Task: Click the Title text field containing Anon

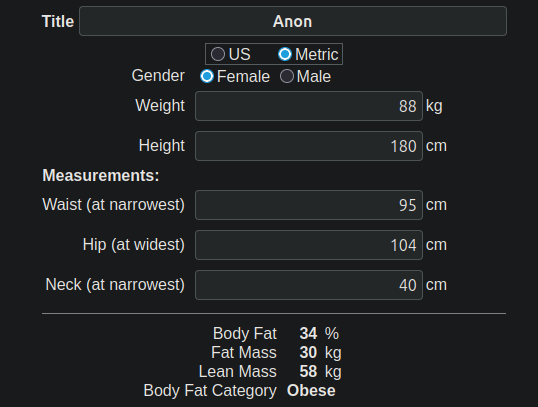Action: point(293,21)
